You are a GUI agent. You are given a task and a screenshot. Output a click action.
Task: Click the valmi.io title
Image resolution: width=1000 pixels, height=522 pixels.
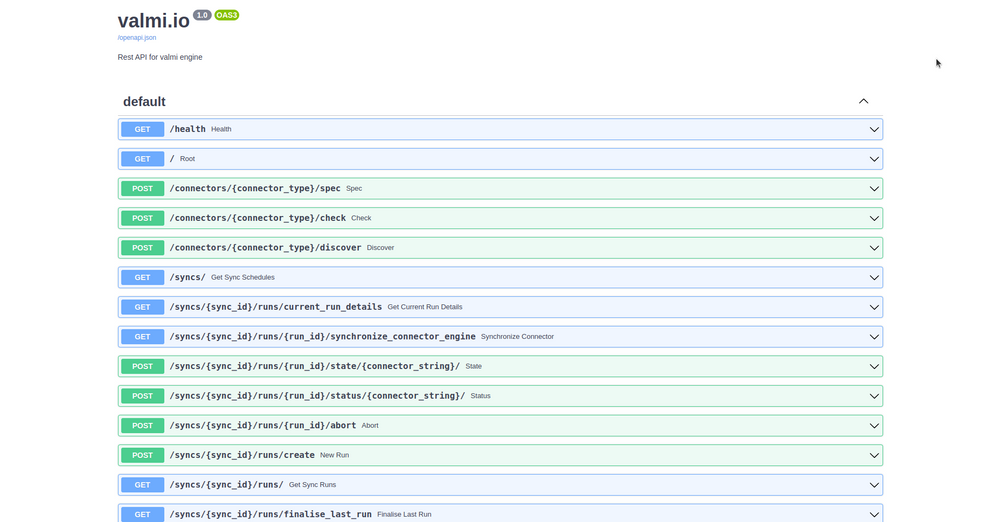point(154,21)
